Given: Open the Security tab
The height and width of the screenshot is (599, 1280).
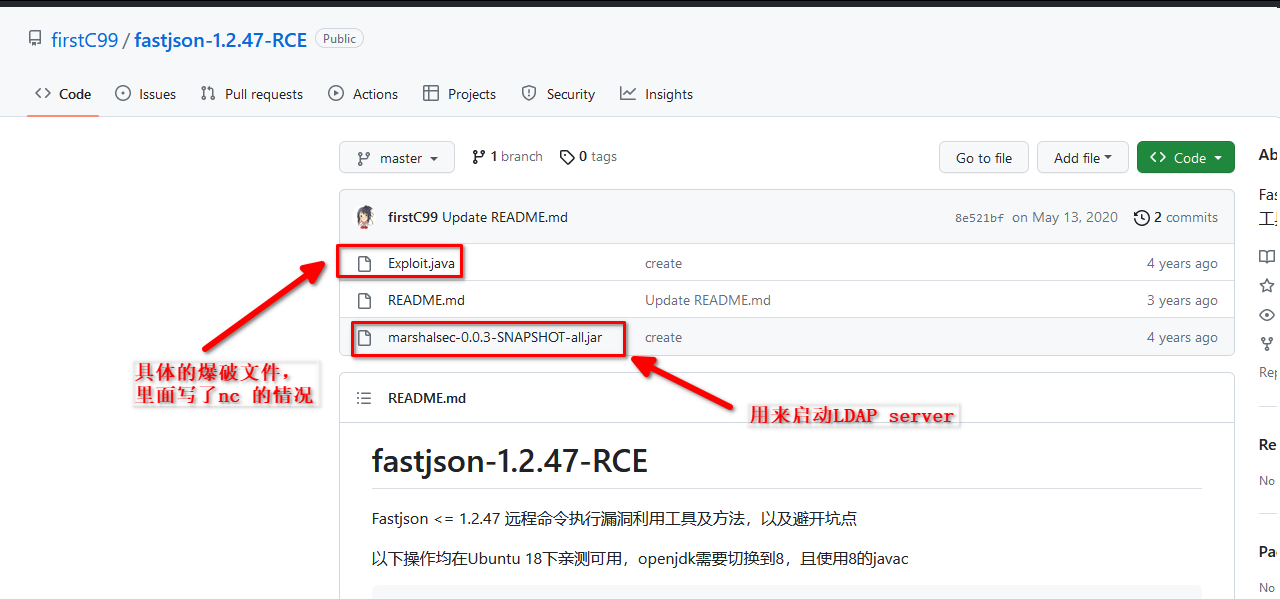Looking at the screenshot, I should tap(558, 94).
